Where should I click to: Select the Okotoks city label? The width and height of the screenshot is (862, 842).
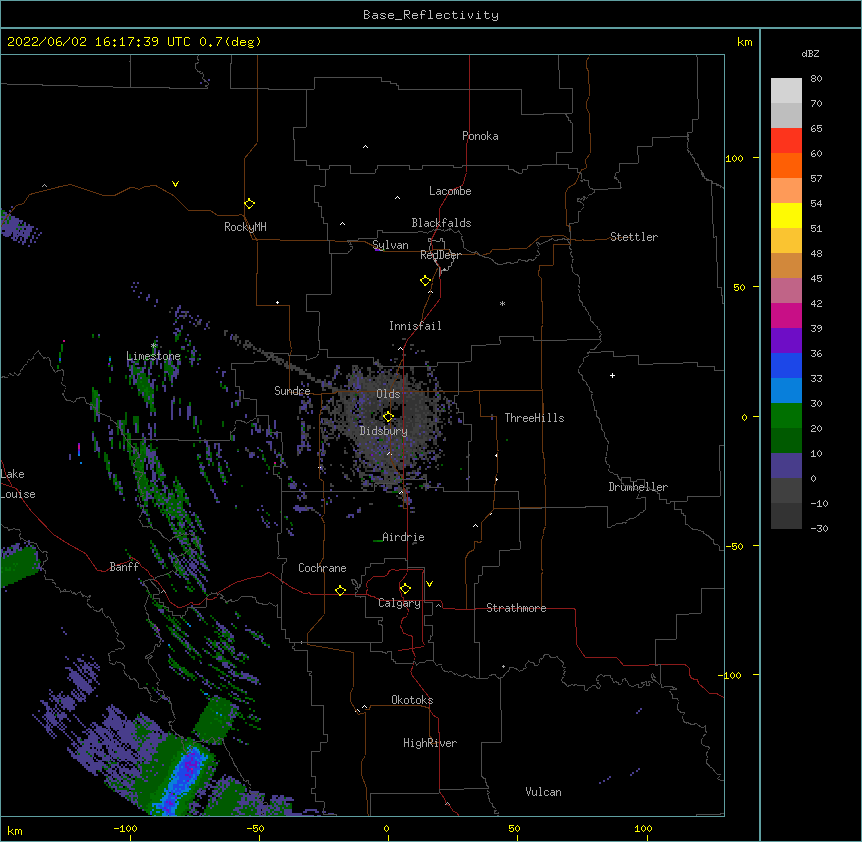pyautogui.click(x=412, y=700)
